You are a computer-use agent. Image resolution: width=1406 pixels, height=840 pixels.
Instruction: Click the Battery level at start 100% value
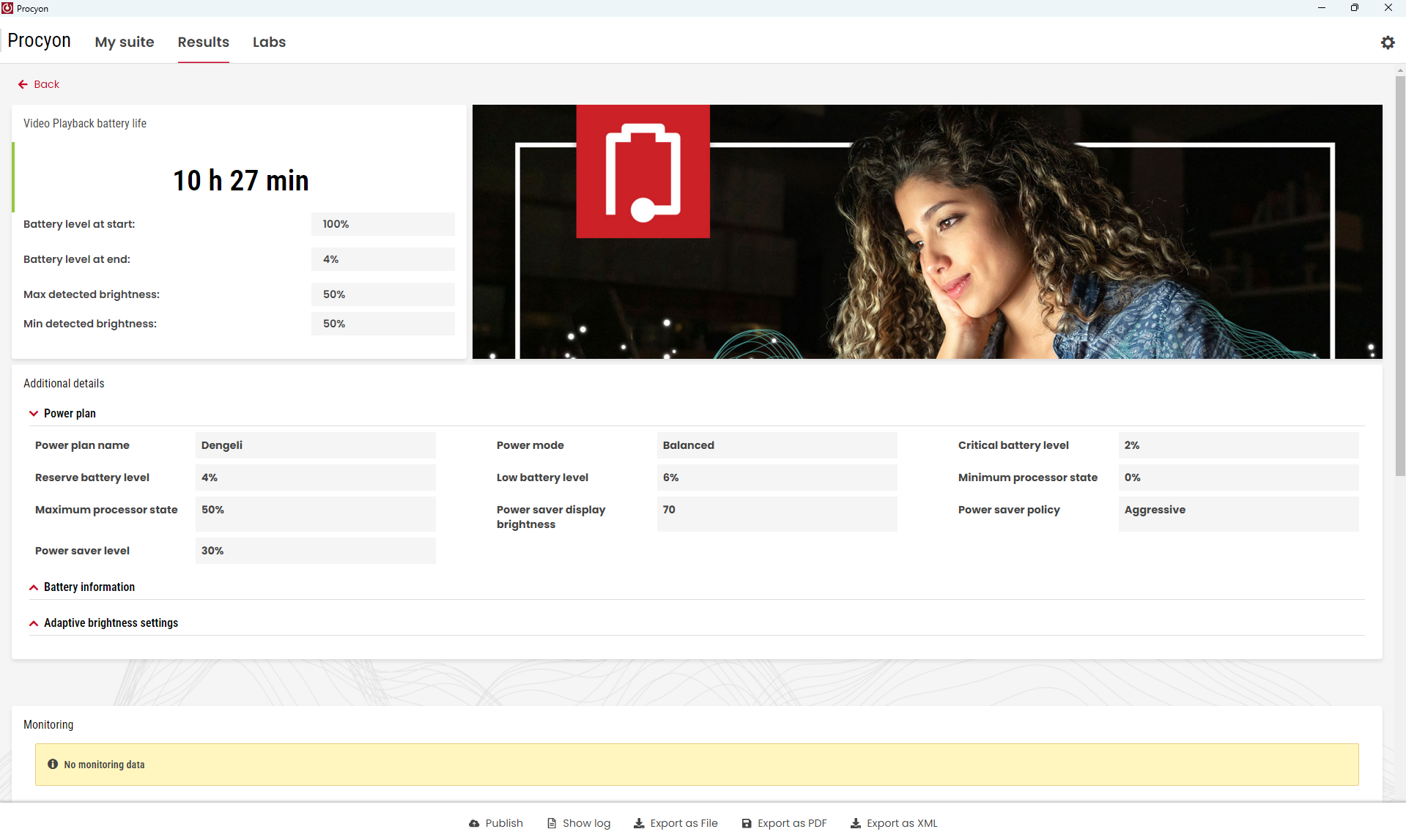(x=383, y=224)
